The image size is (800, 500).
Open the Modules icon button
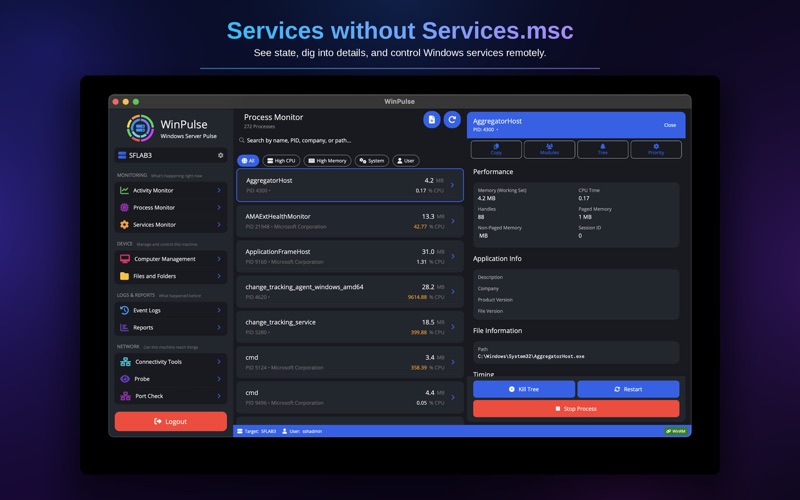tap(549, 149)
